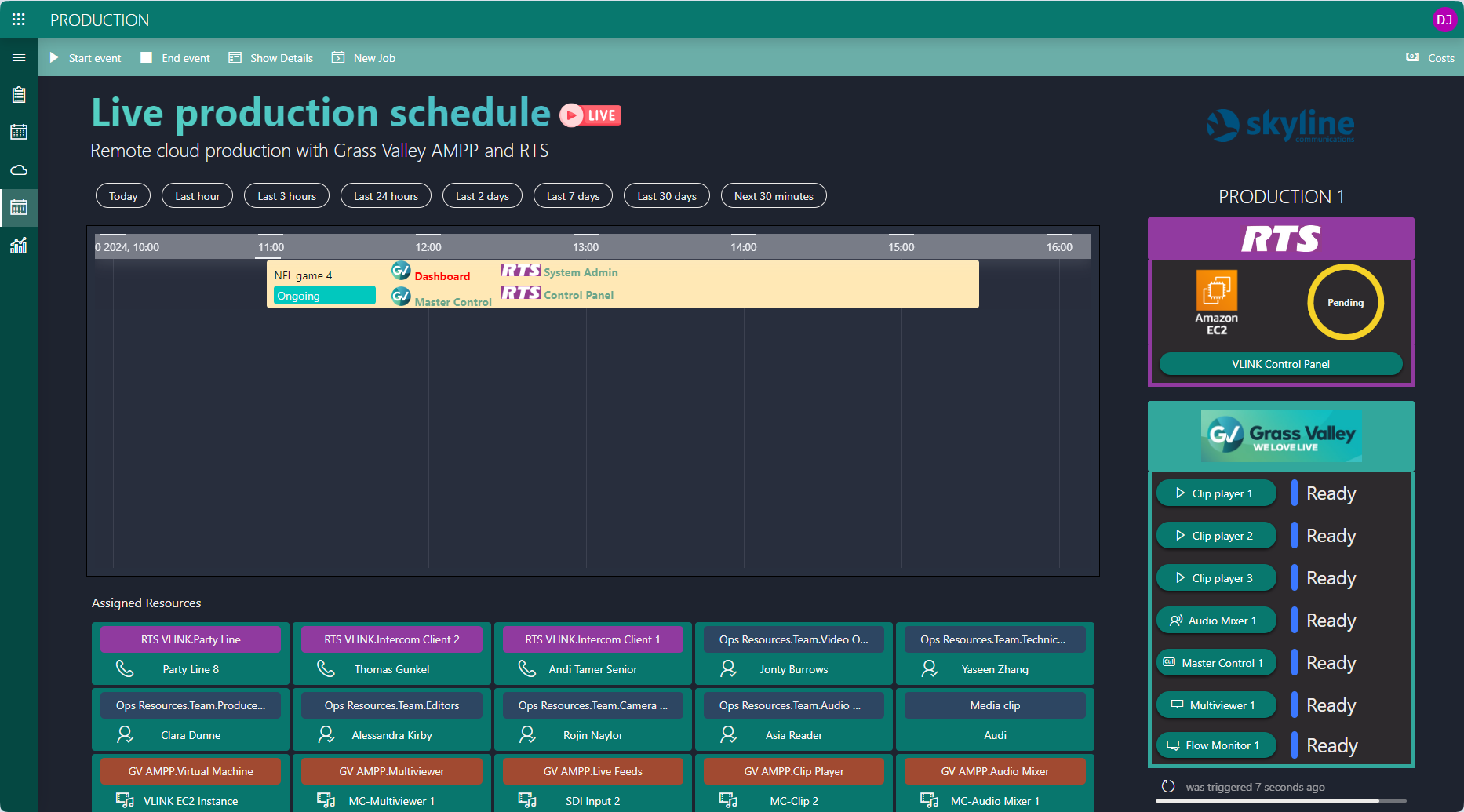This screenshot has width=1464, height=812.
Task: Select the Last hour filter
Action: coord(198,195)
